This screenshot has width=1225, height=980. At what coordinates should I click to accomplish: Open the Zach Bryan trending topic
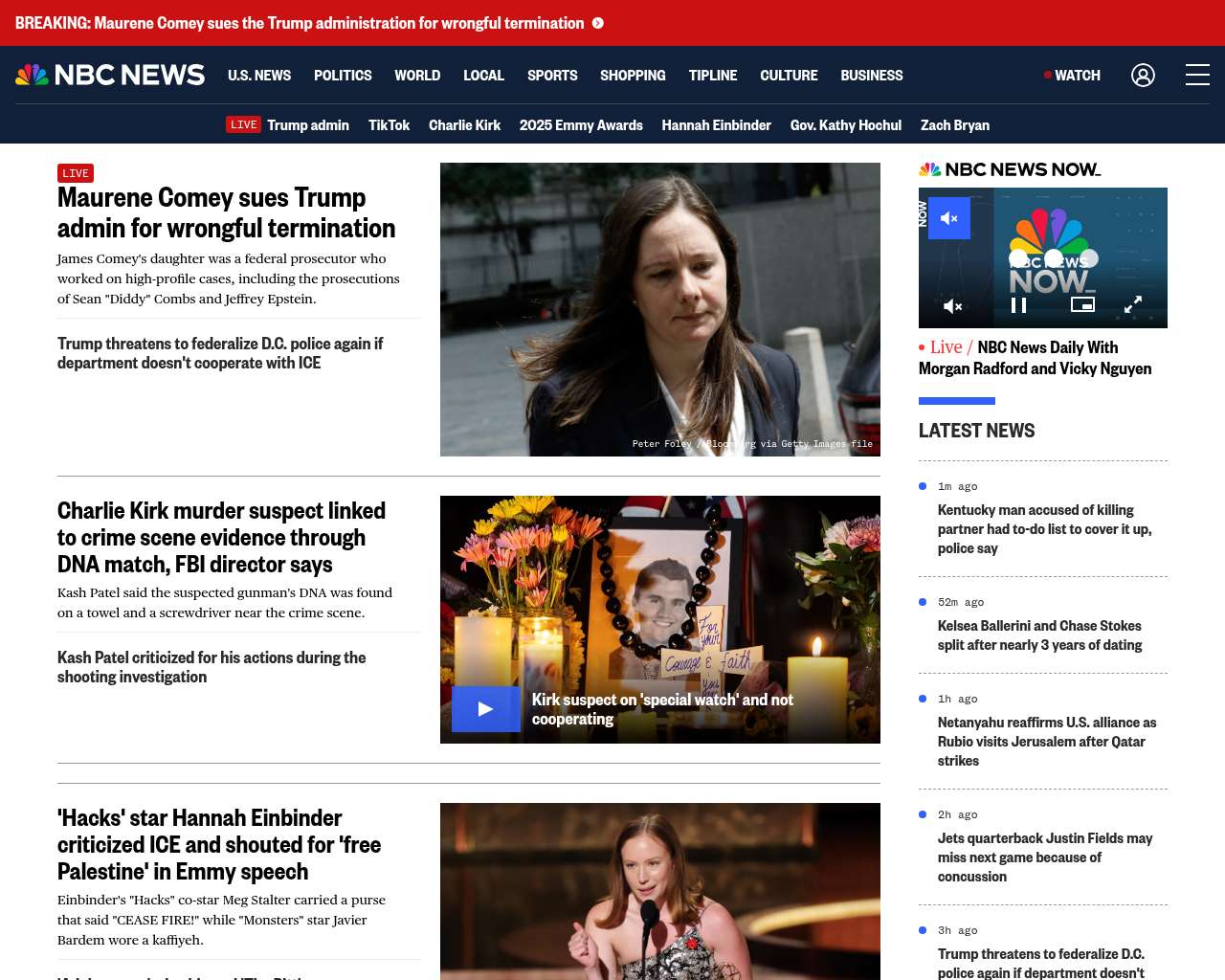click(955, 124)
